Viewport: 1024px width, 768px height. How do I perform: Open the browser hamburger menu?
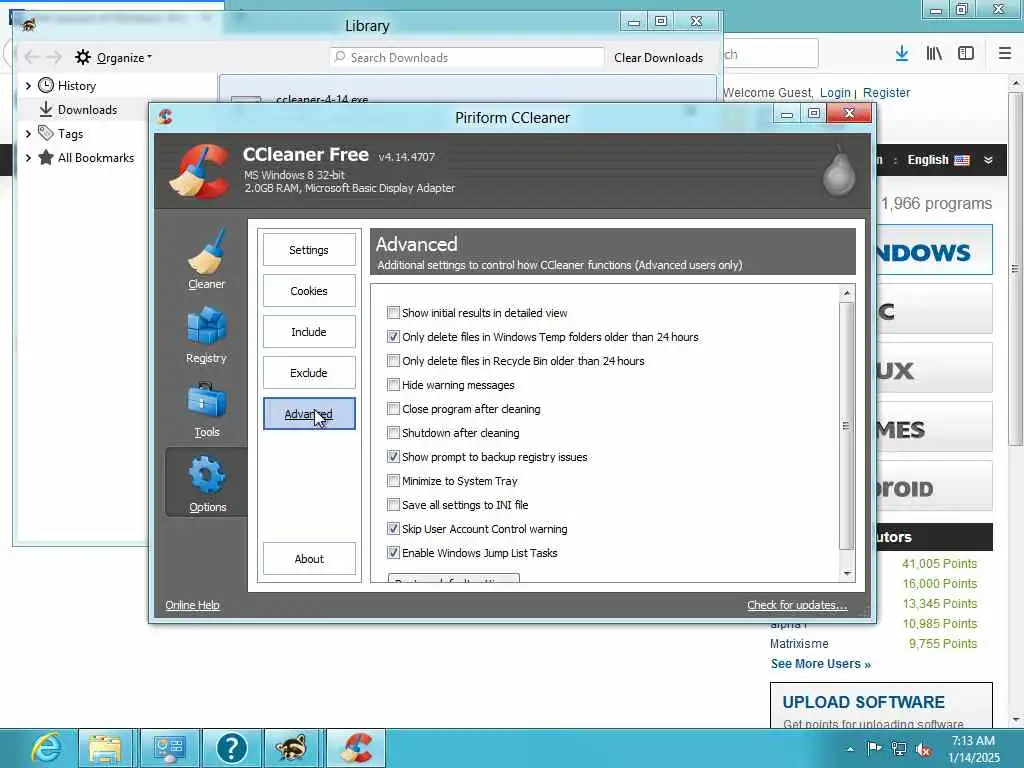click(1005, 54)
